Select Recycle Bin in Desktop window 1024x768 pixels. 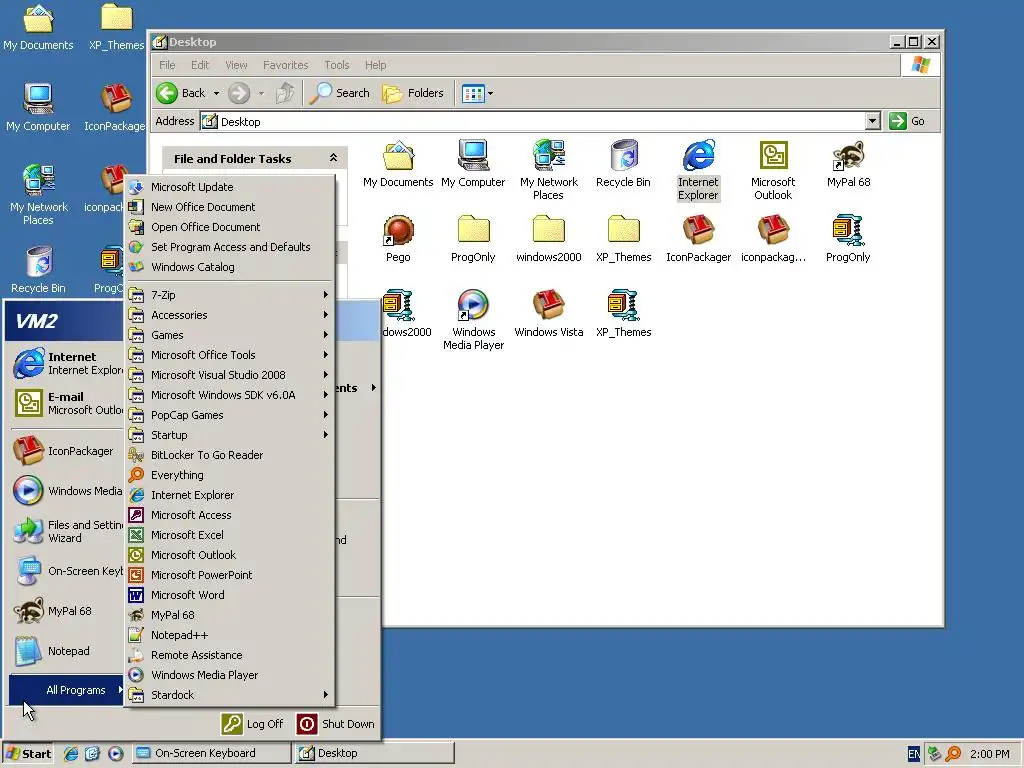click(x=624, y=164)
